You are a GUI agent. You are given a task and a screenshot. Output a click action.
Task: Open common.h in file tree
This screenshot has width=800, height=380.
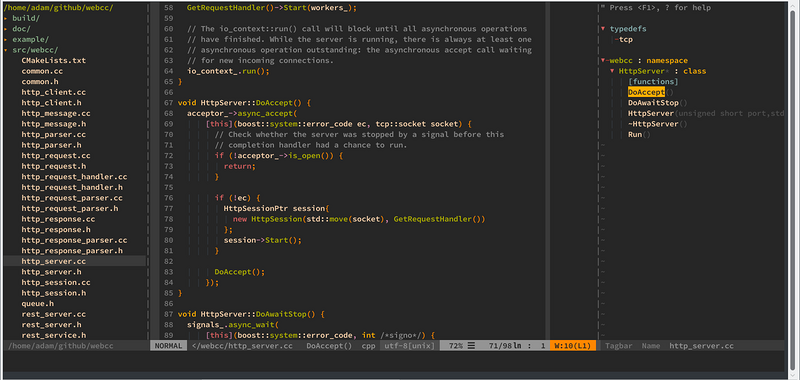(x=40, y=82)
